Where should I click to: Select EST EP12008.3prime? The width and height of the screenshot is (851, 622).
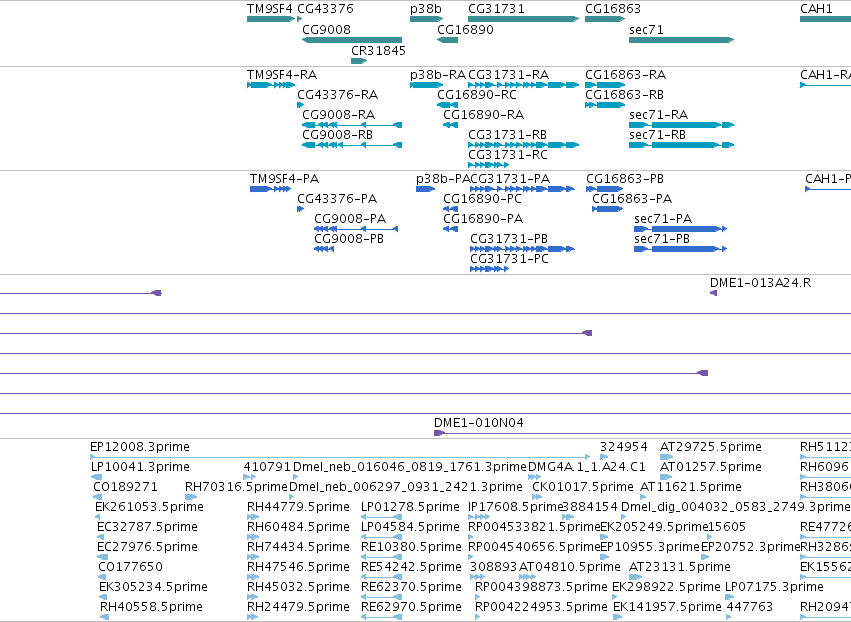pyautogui.click(x=340, y=457)
